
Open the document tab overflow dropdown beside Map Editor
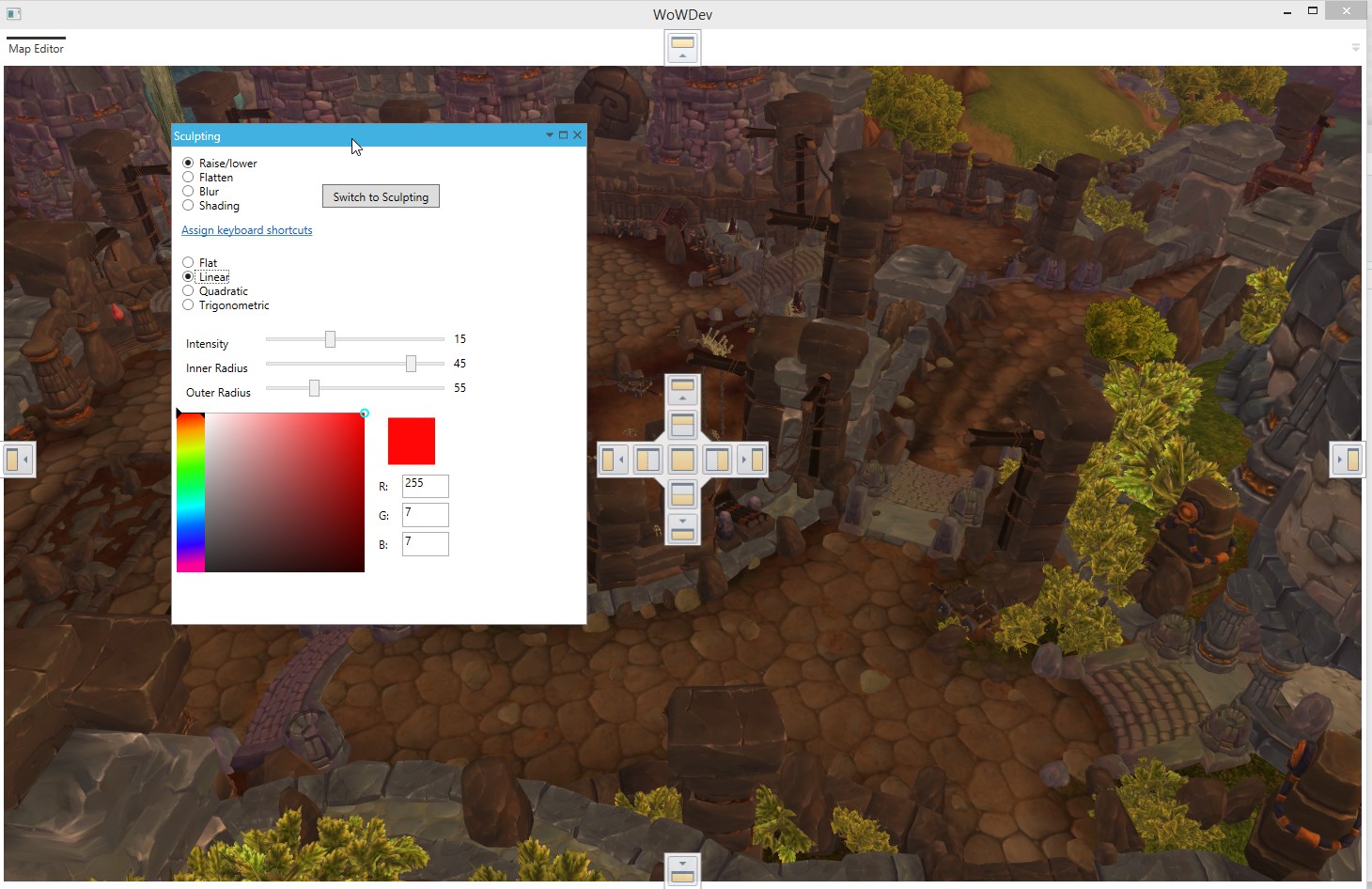tap(1355, 48)
